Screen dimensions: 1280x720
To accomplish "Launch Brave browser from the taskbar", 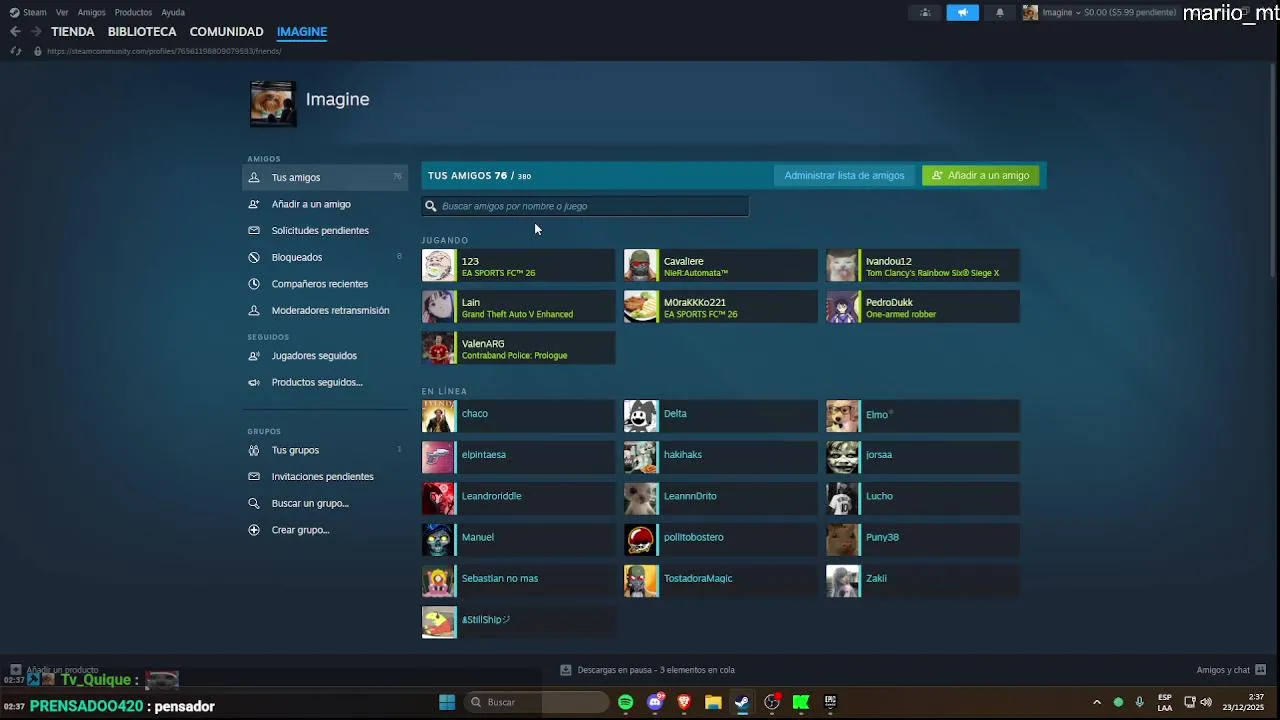I will point(684,702).
